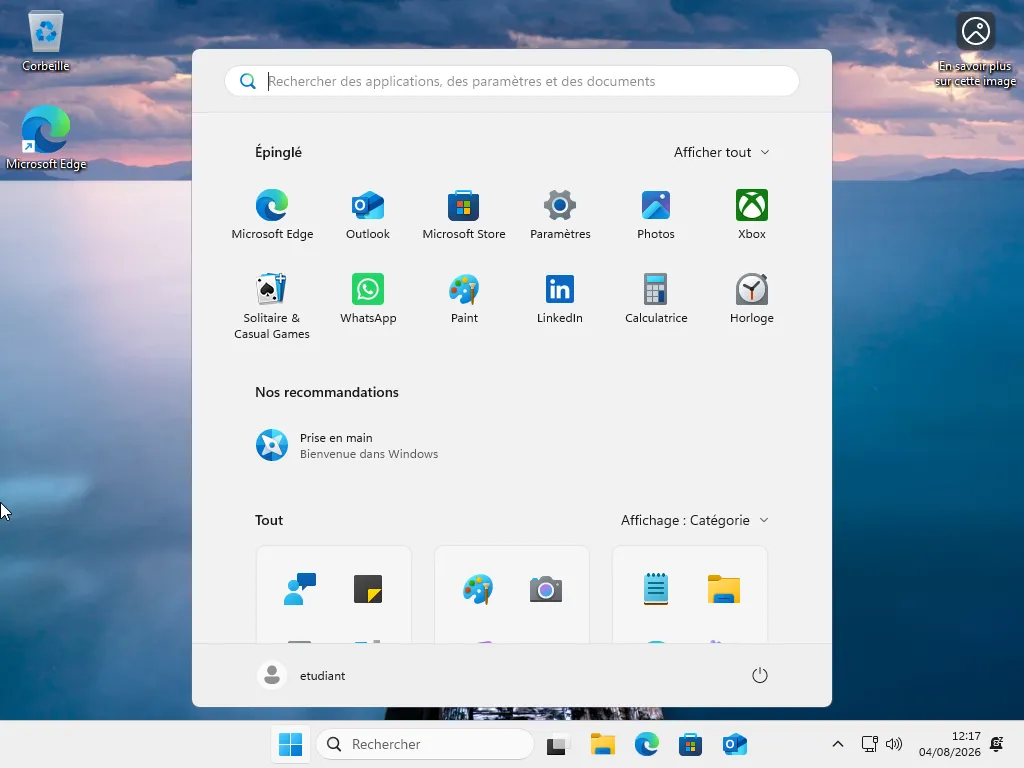Open the Horloge clock app
Viewport: 1024px width, 768px height.
(x=752, y=299)
